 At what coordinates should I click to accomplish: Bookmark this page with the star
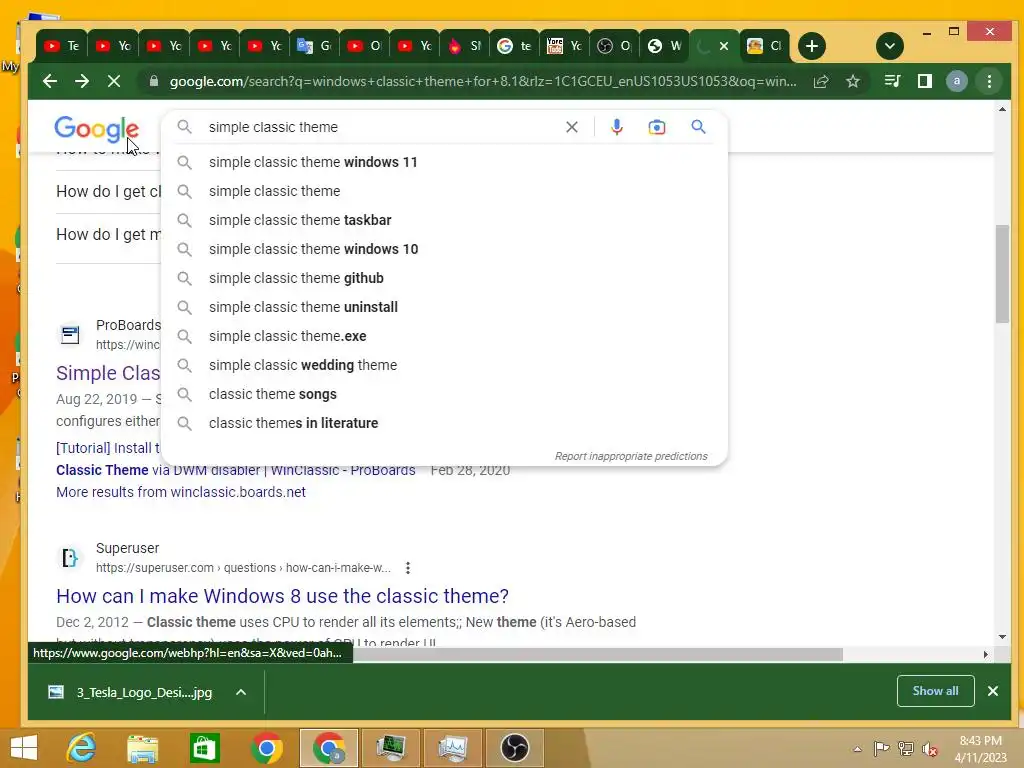(x=853, y=81)
